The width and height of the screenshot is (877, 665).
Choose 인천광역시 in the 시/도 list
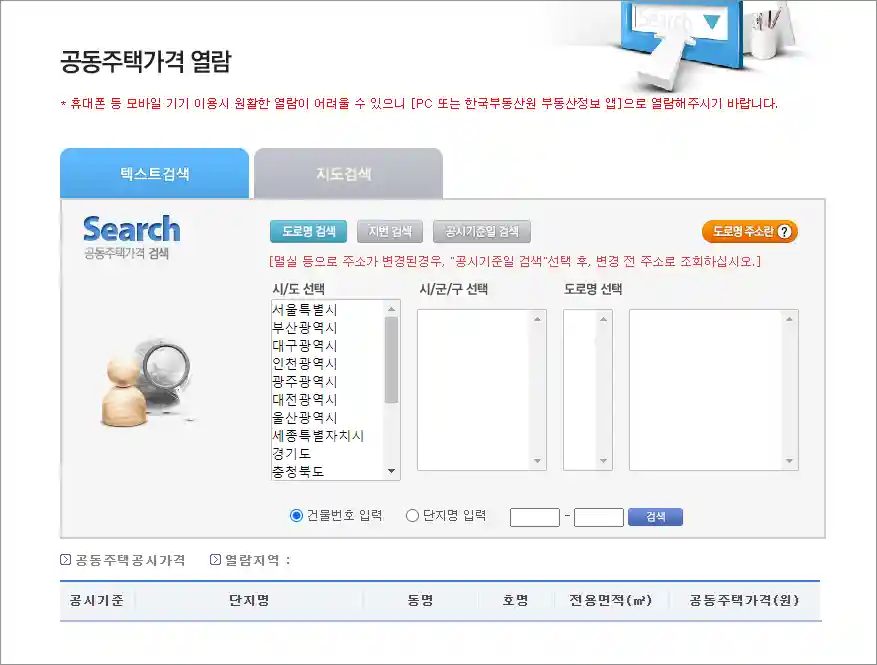(x=304, y=364)
